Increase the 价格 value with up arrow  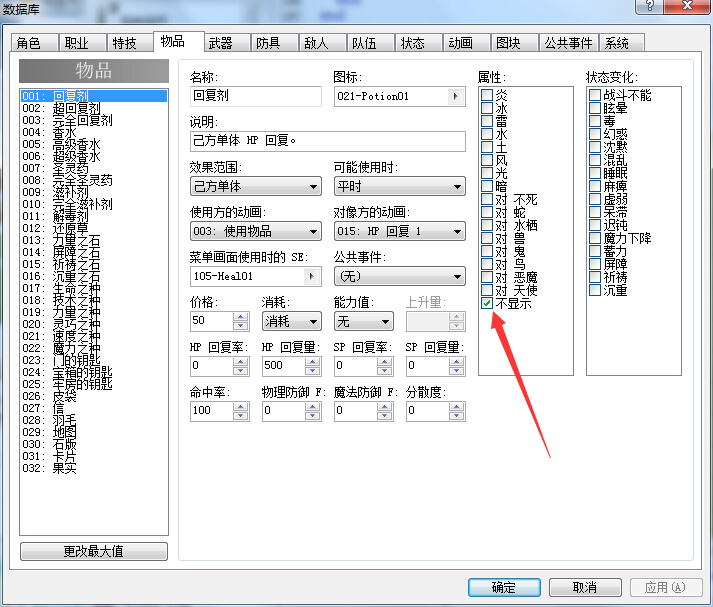pyautogui.click(x=241, y=317)
